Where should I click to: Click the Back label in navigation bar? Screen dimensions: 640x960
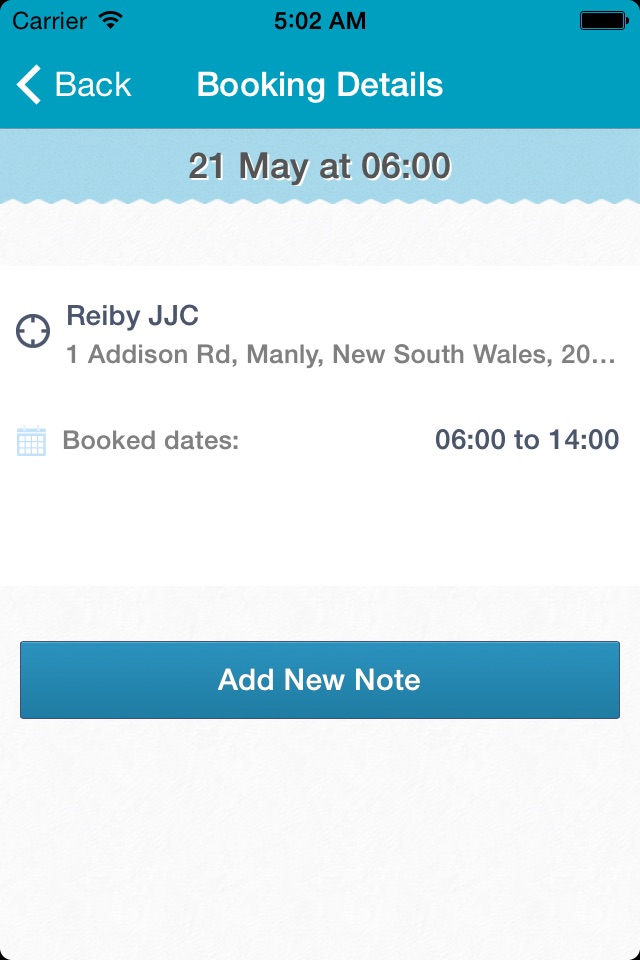point(93,84)
